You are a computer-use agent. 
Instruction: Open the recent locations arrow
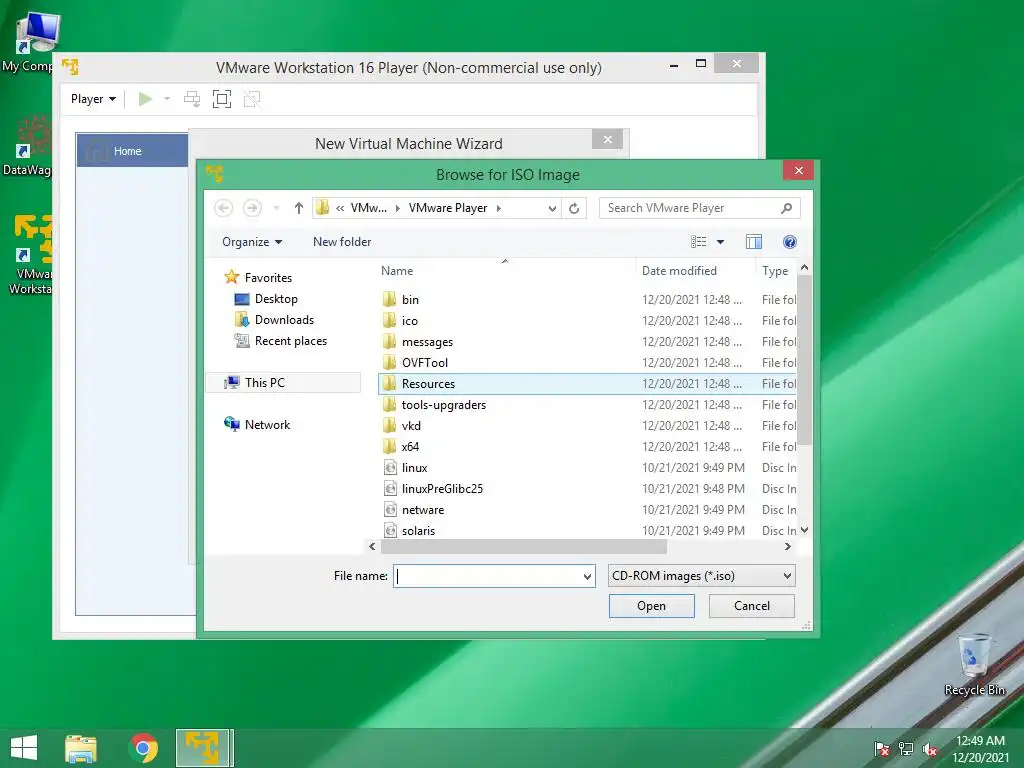tap(276, 208)
